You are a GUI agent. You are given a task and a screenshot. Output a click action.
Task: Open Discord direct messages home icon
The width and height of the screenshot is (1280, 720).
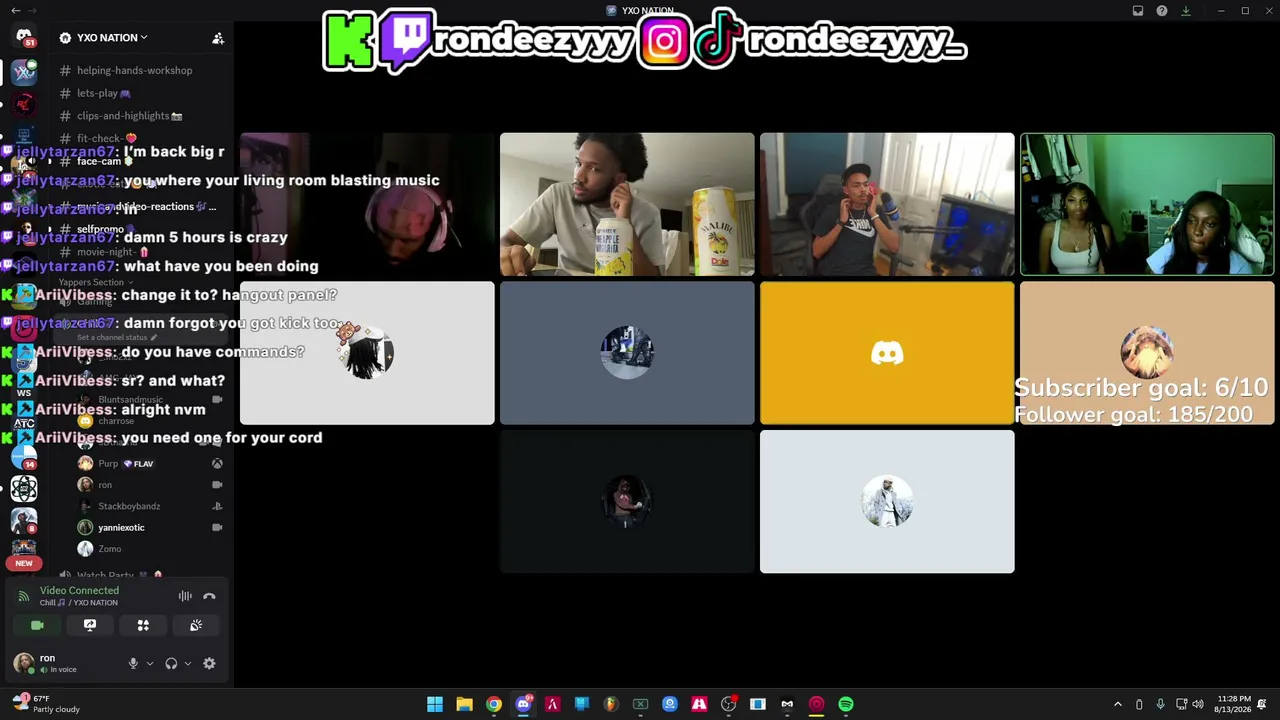[x=24, y=36]
